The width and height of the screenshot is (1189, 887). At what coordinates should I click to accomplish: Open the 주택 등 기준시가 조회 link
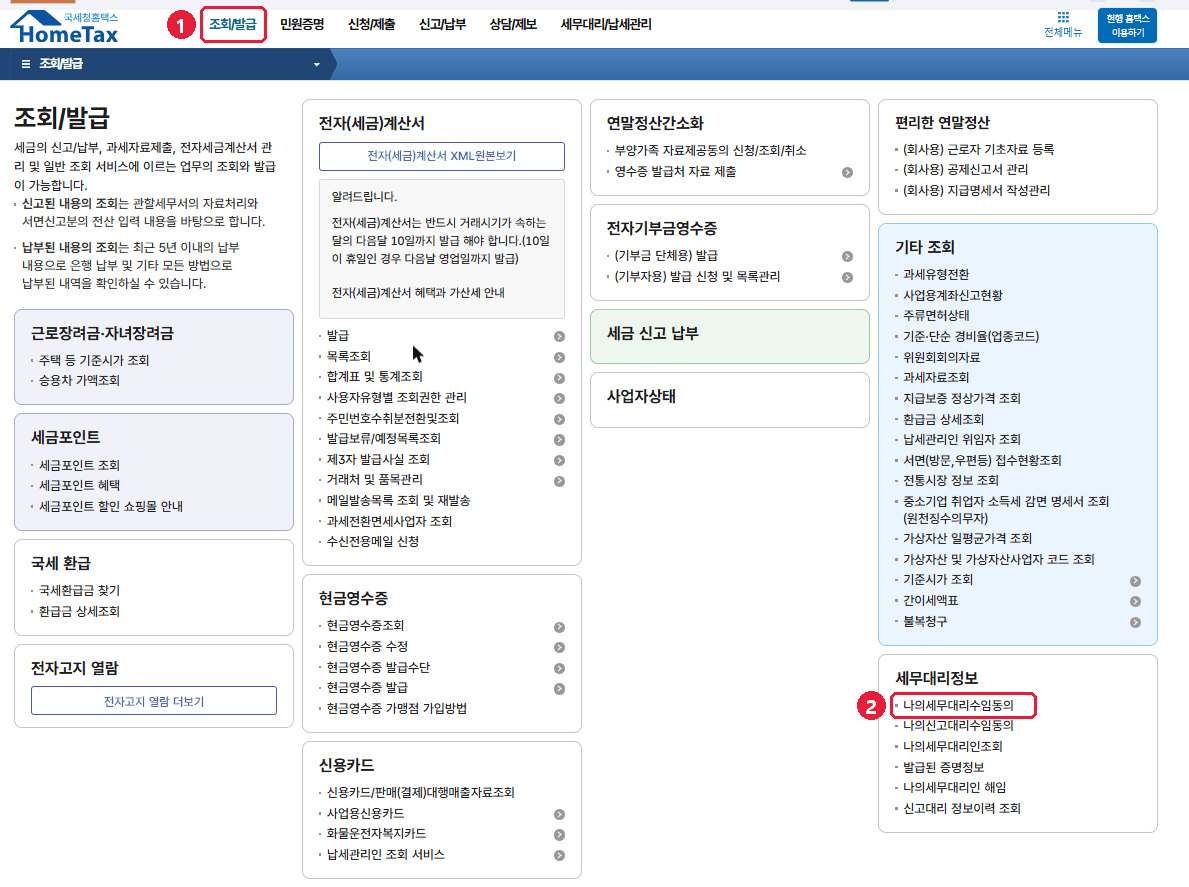tap(94, 360)
